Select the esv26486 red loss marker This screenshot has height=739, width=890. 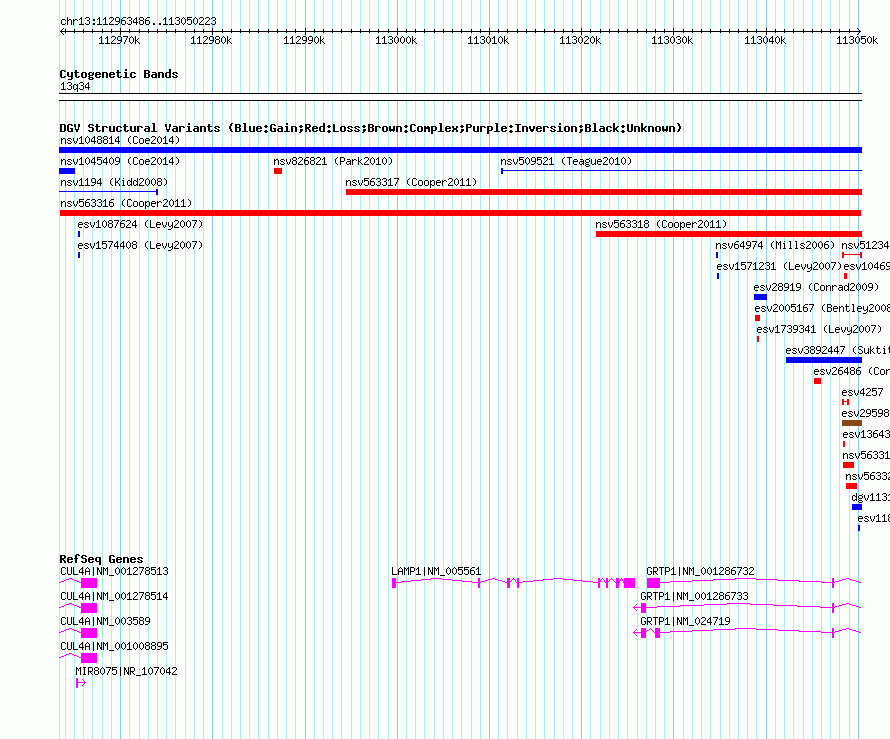tap(817, 381)
